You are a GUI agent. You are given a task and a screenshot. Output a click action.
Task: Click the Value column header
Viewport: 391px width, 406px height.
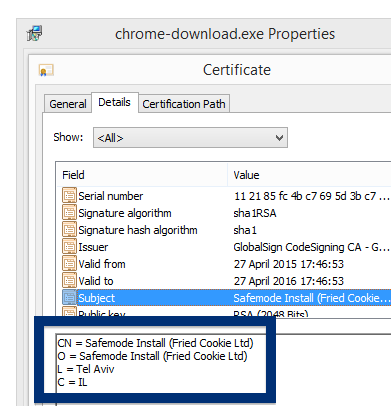point(309,175)
